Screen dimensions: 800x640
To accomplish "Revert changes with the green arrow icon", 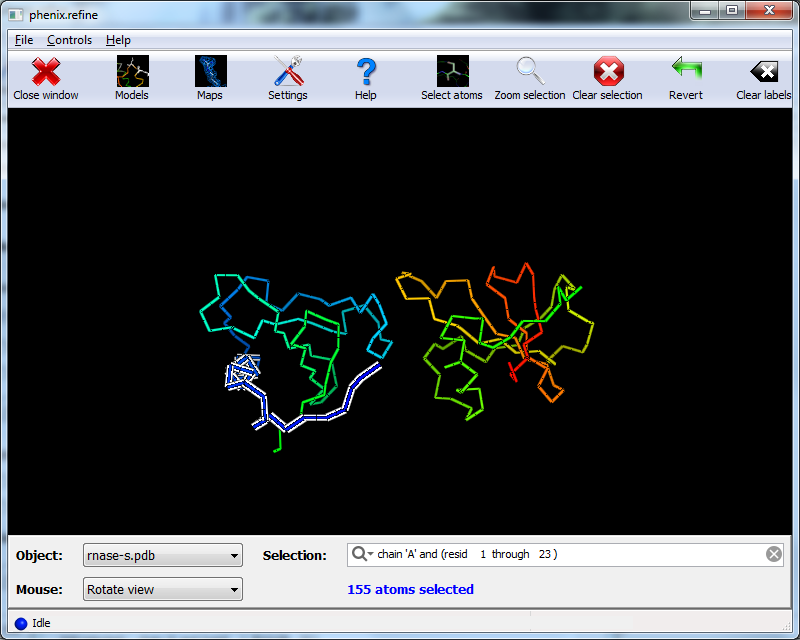I will pyautogui.click(x=686, y=71).
